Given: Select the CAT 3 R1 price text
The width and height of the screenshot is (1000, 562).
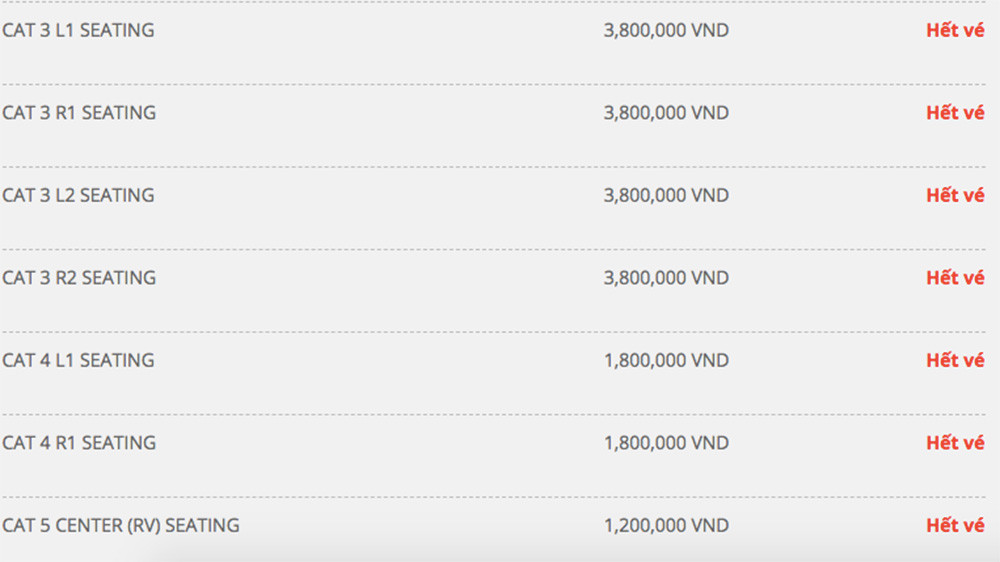Looking at the screenshot, I should 666,113.
